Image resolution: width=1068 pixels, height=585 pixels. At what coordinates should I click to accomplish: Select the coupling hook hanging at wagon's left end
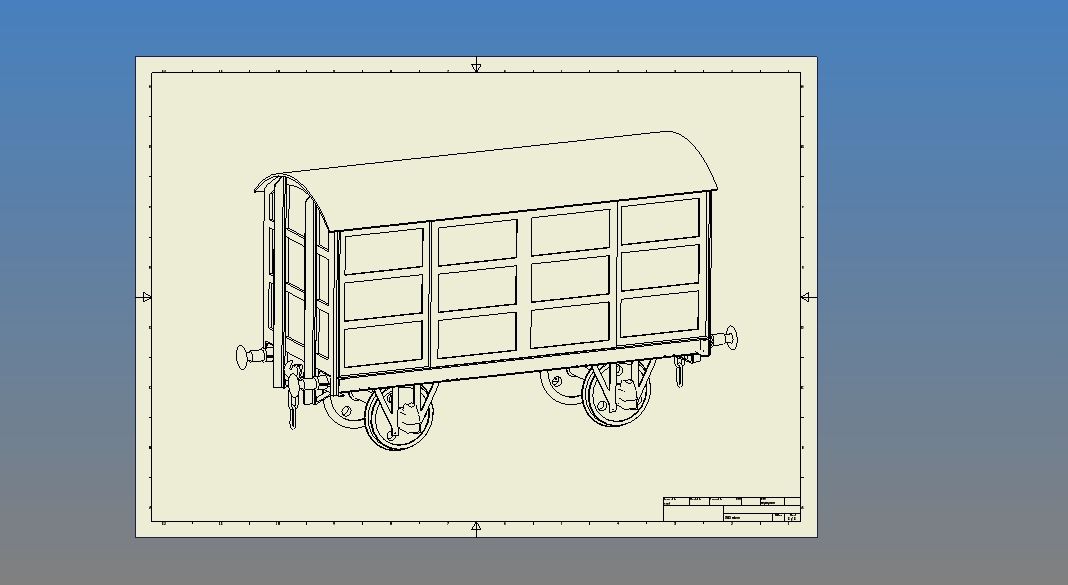[x=292, y=410]
